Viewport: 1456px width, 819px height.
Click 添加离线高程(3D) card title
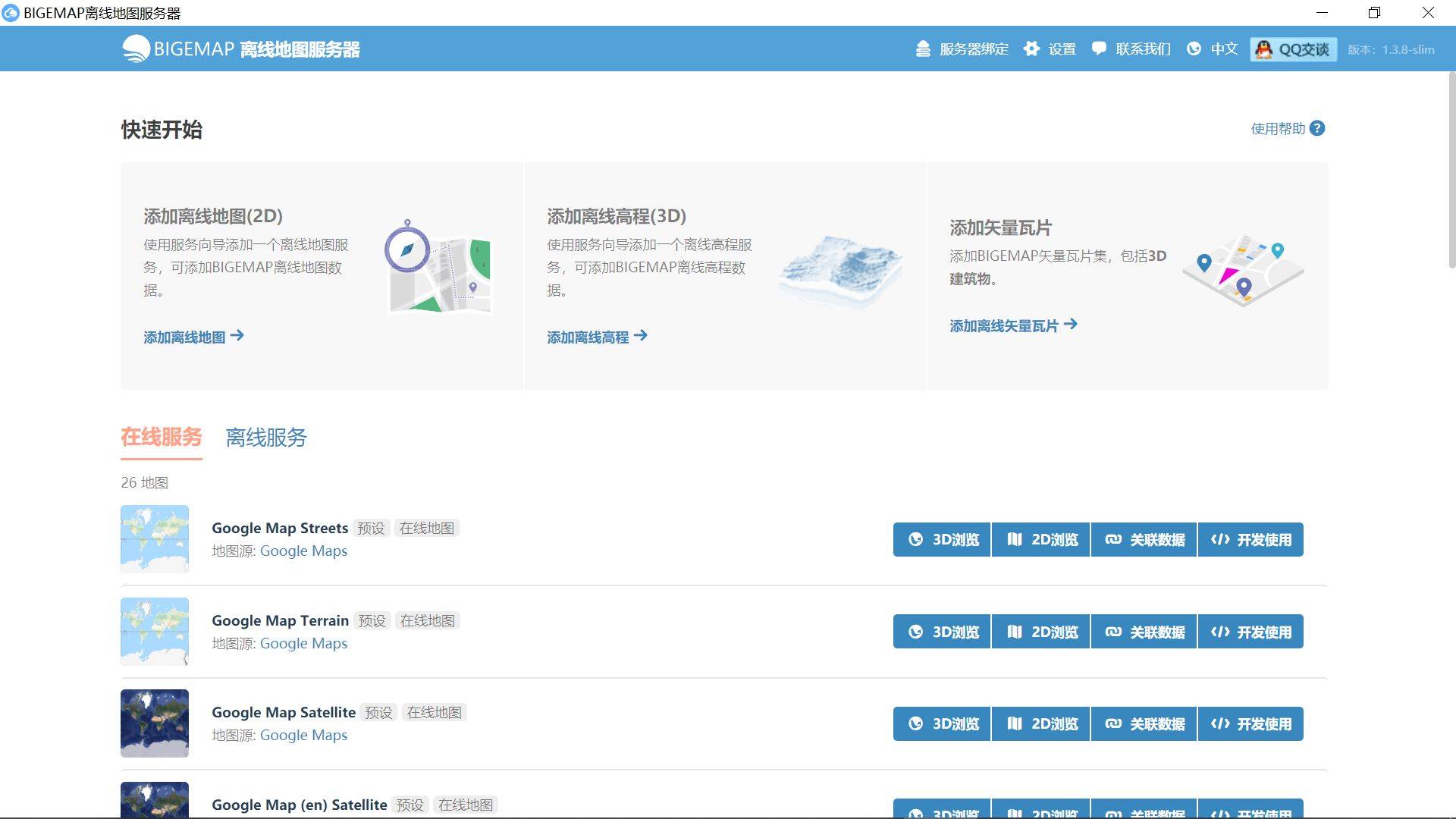point(617,216)
